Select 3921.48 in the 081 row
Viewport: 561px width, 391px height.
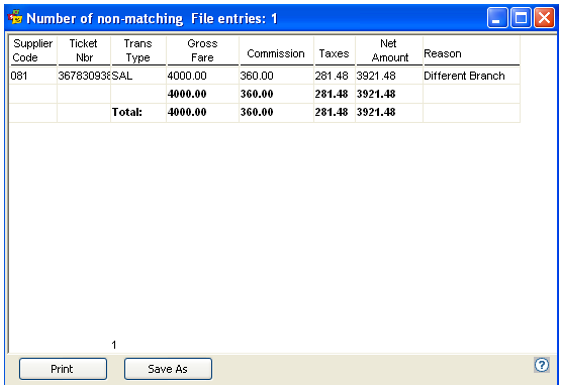coord(389,76)
